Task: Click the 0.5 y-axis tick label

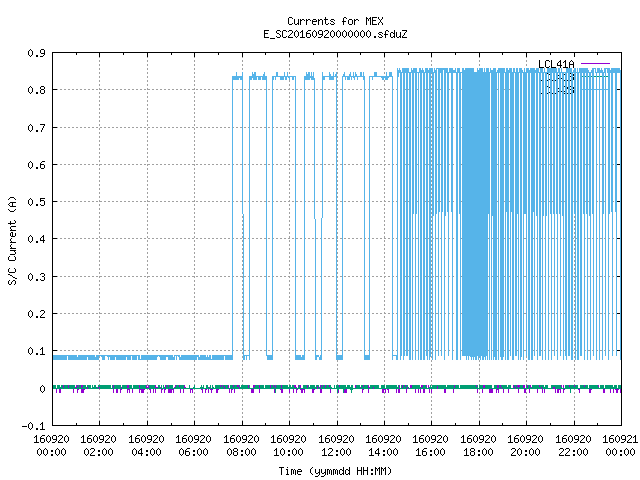Action: click(x=36, y=202)
